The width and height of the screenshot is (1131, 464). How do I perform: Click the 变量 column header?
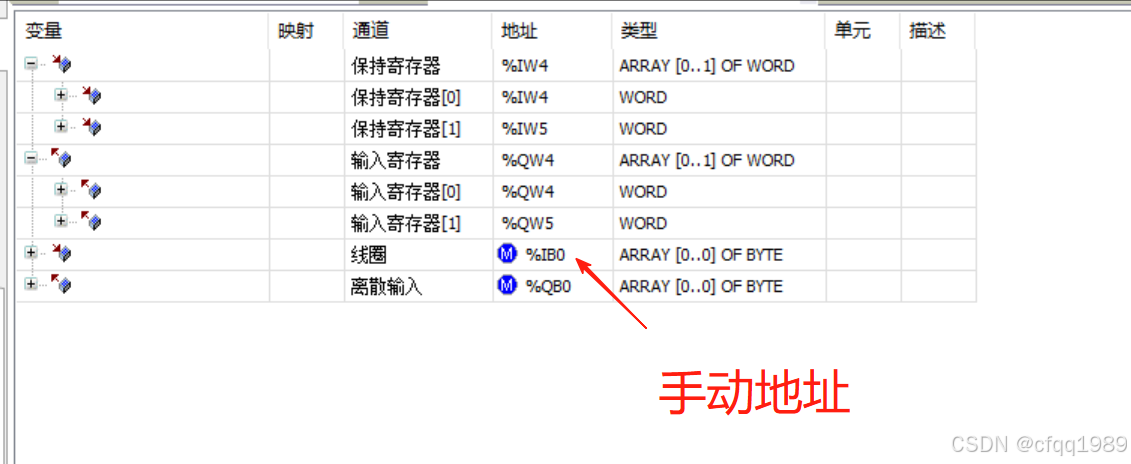142,31
